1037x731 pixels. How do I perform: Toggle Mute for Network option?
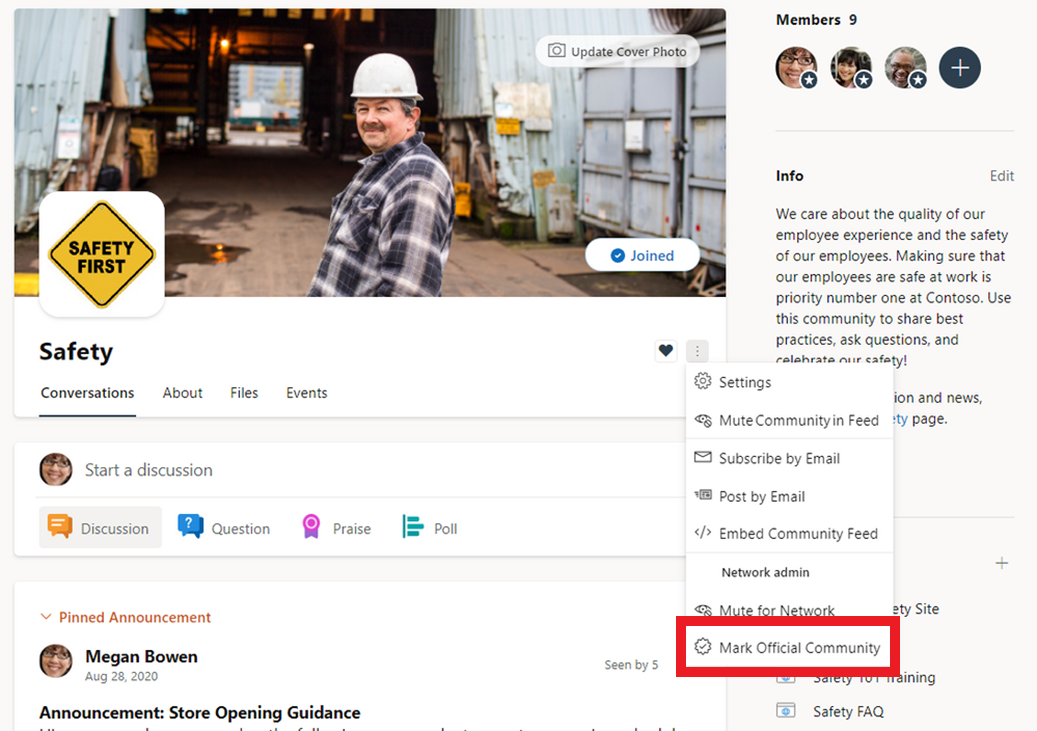coord(776,610)
